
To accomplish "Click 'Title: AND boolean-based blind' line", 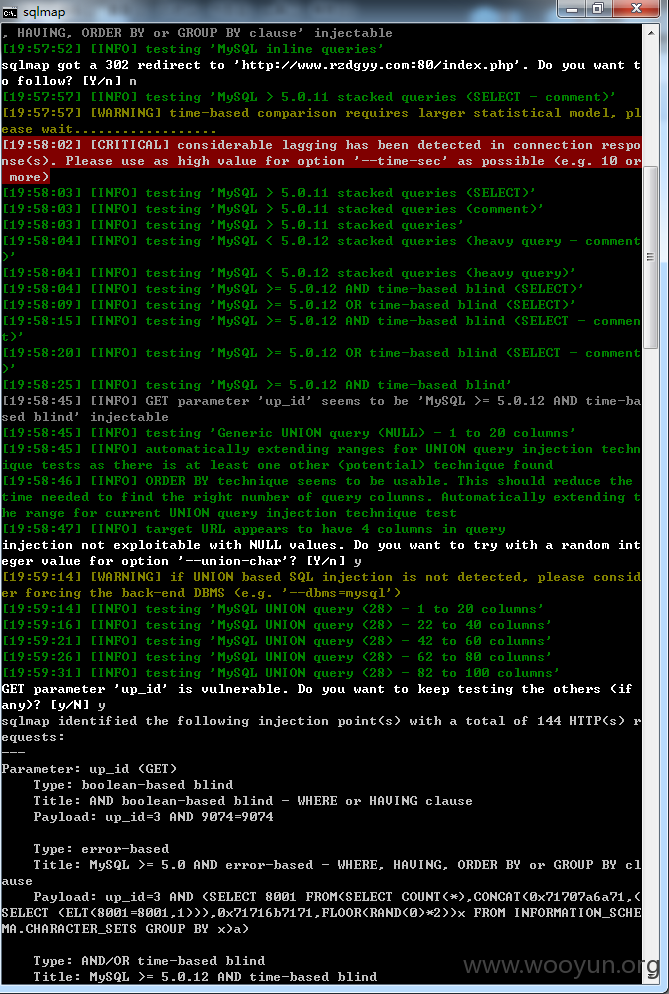I will coord(253,801).
